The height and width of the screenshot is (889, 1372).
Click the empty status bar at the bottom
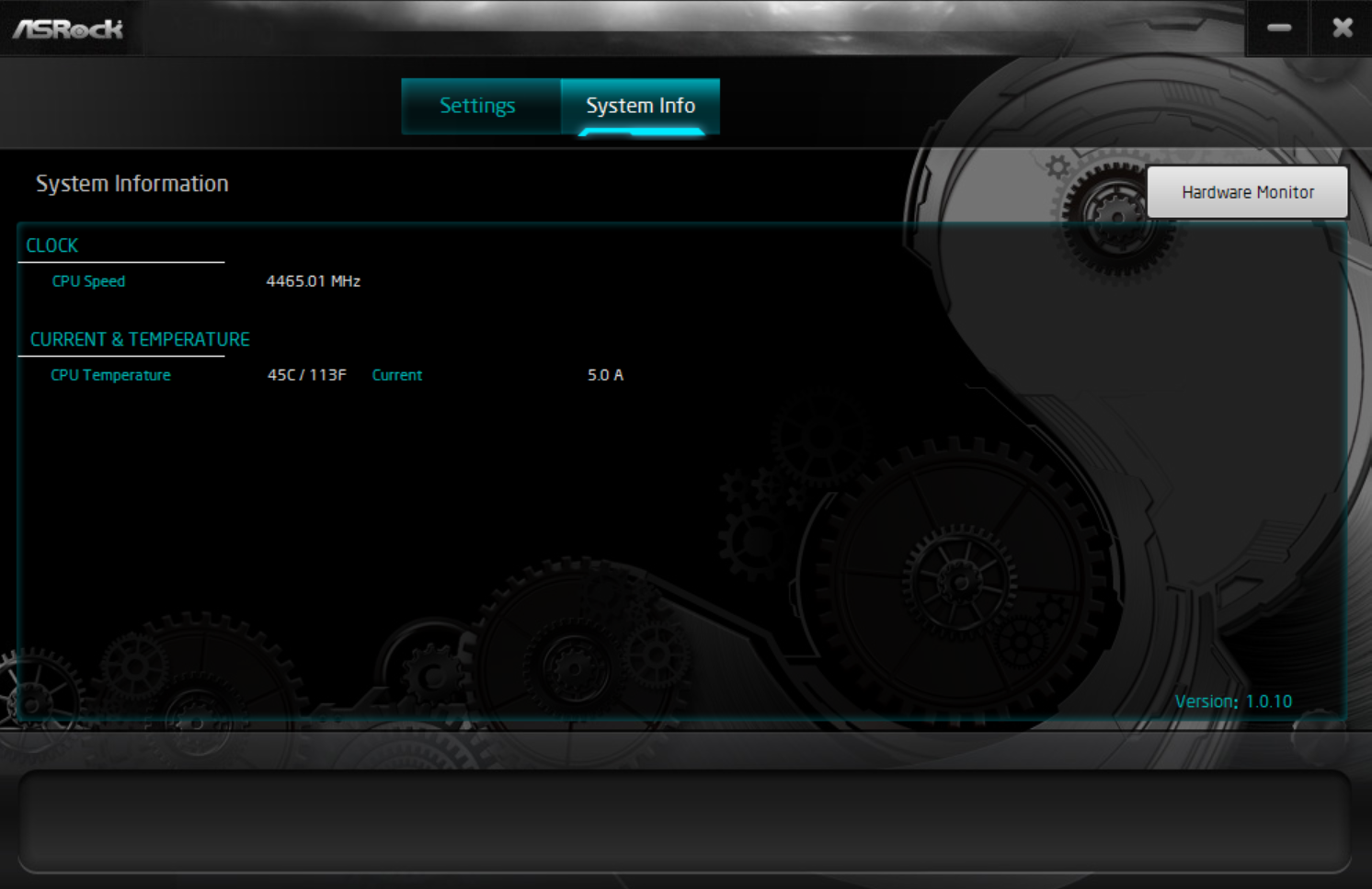tap(686, 818)
